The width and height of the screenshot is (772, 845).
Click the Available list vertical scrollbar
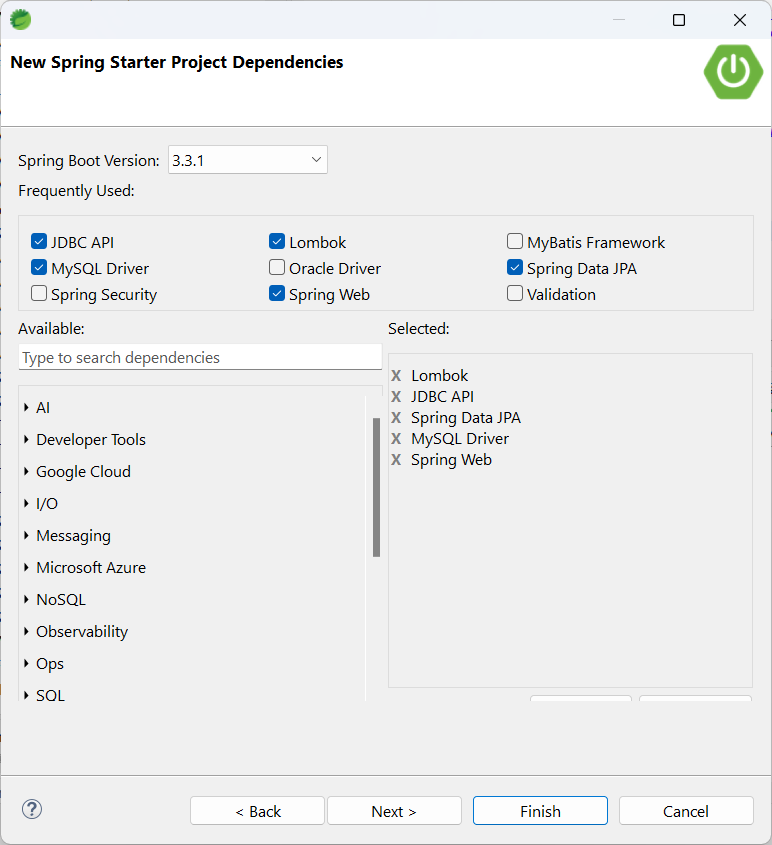tap(376, 487)
